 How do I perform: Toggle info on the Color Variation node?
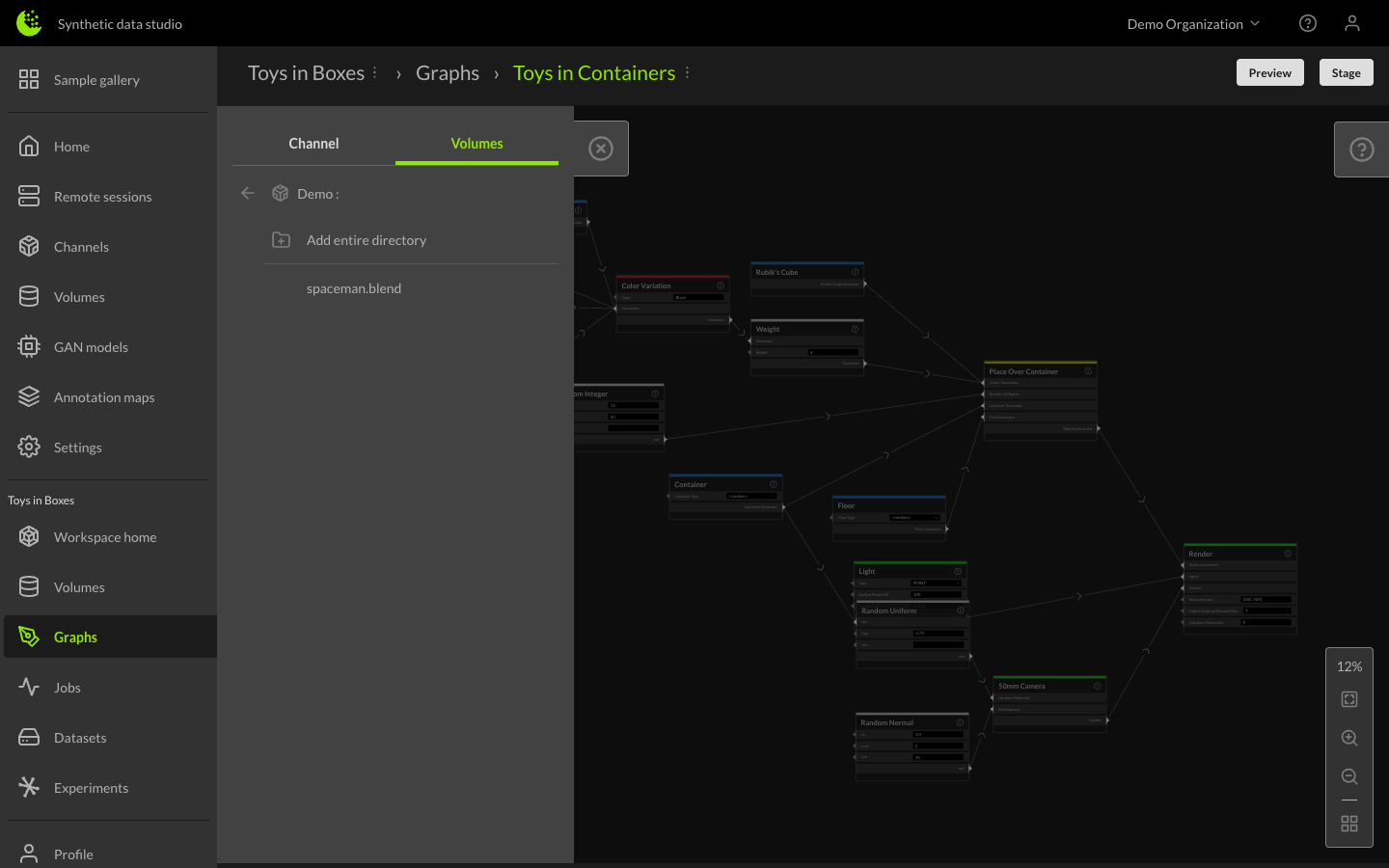pos(721,285)
